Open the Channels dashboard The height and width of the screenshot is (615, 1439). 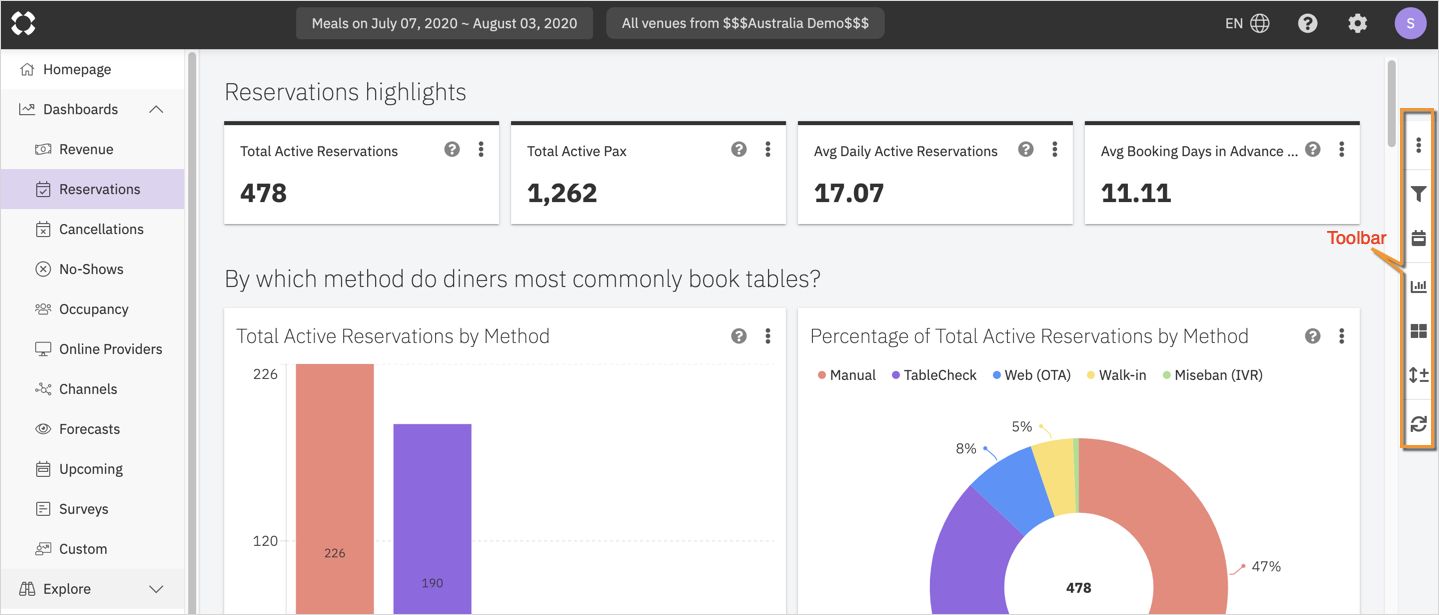pyautogui.click(x=92, y=389)
